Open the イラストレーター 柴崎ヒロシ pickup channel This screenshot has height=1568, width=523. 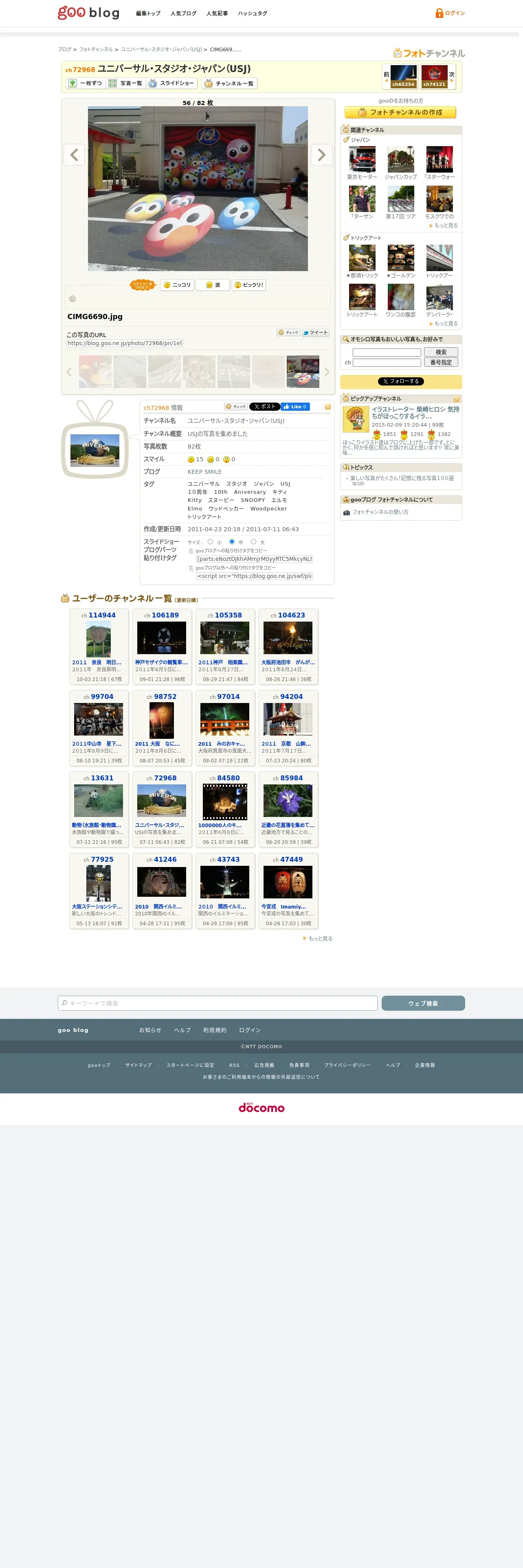415,413
